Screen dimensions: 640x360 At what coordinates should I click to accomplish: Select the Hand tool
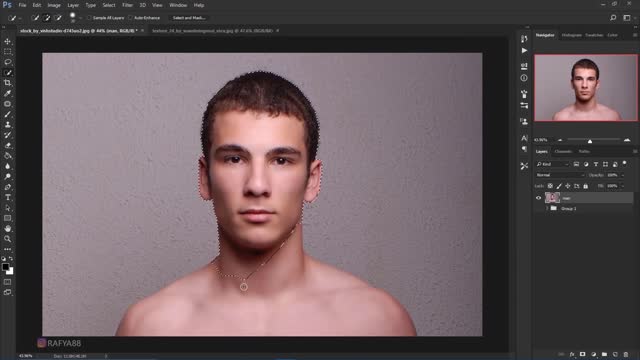pos(7,229)
